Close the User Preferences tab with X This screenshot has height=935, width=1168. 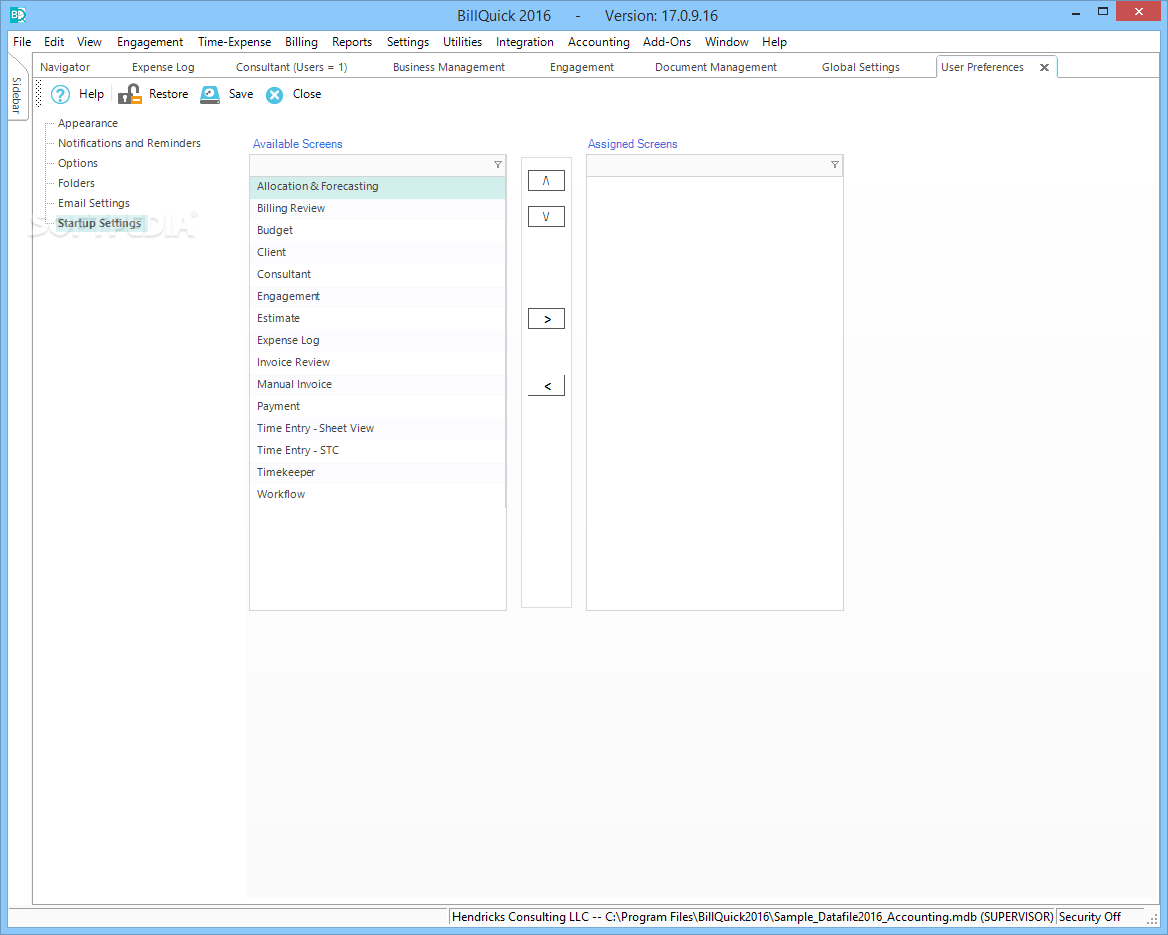point(1044,67)
